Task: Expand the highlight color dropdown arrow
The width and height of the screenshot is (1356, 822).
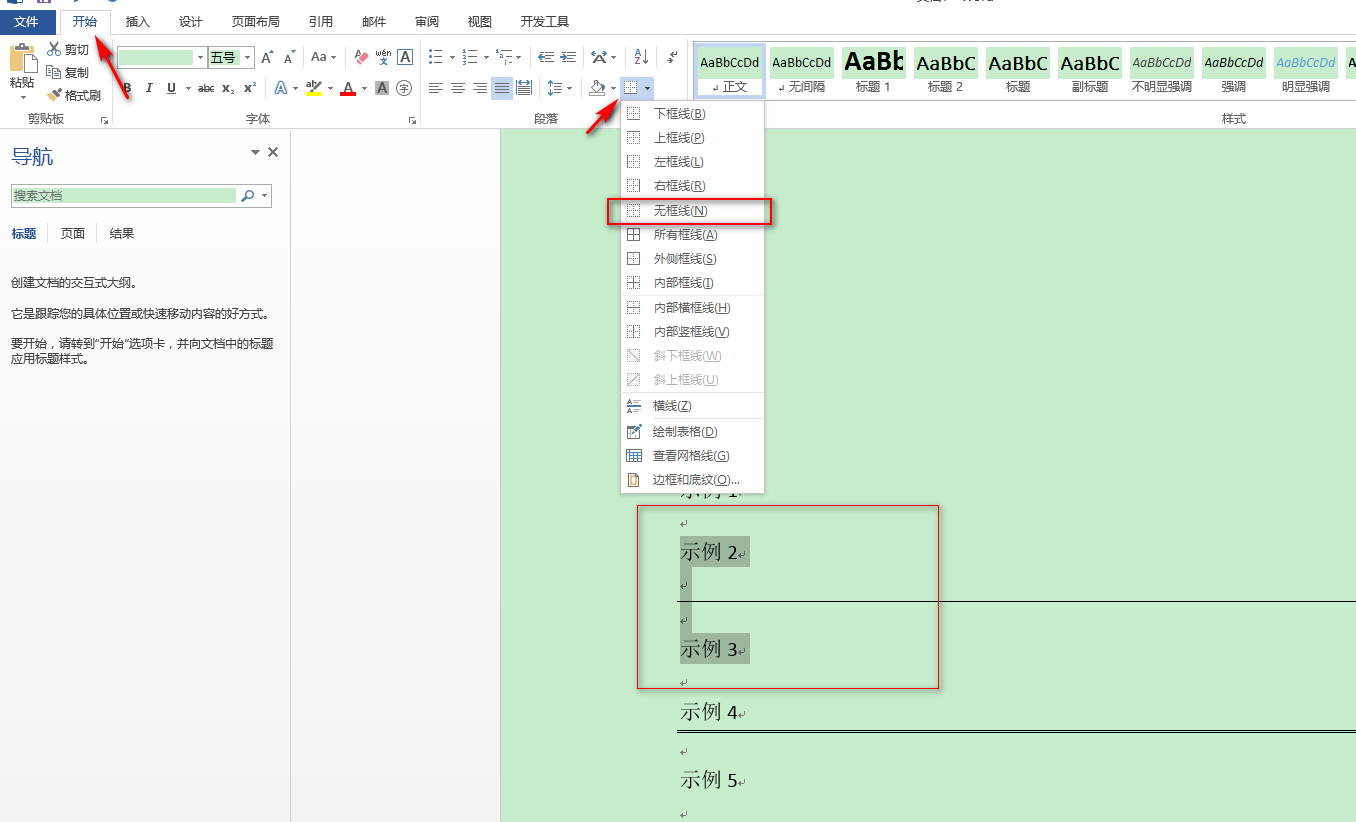Action: (x=329, y=88)
